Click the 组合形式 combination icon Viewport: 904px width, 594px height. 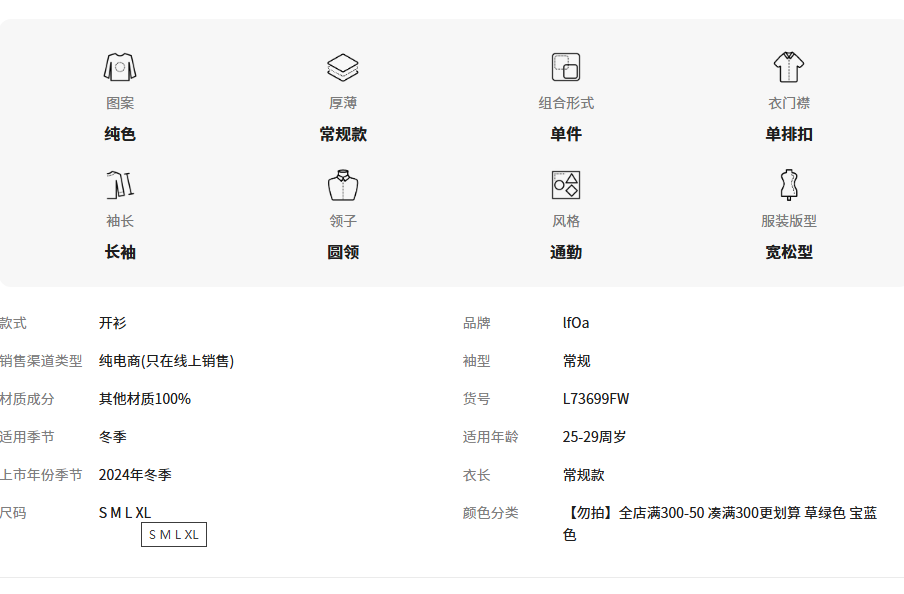pyautogui.click(x=566, y=67)
